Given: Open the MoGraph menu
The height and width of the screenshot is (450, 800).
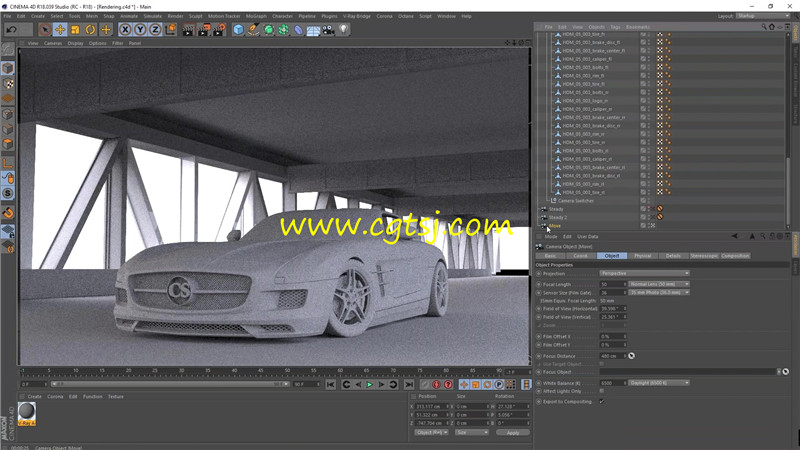Looking at the screenshot, I should 256,16.
